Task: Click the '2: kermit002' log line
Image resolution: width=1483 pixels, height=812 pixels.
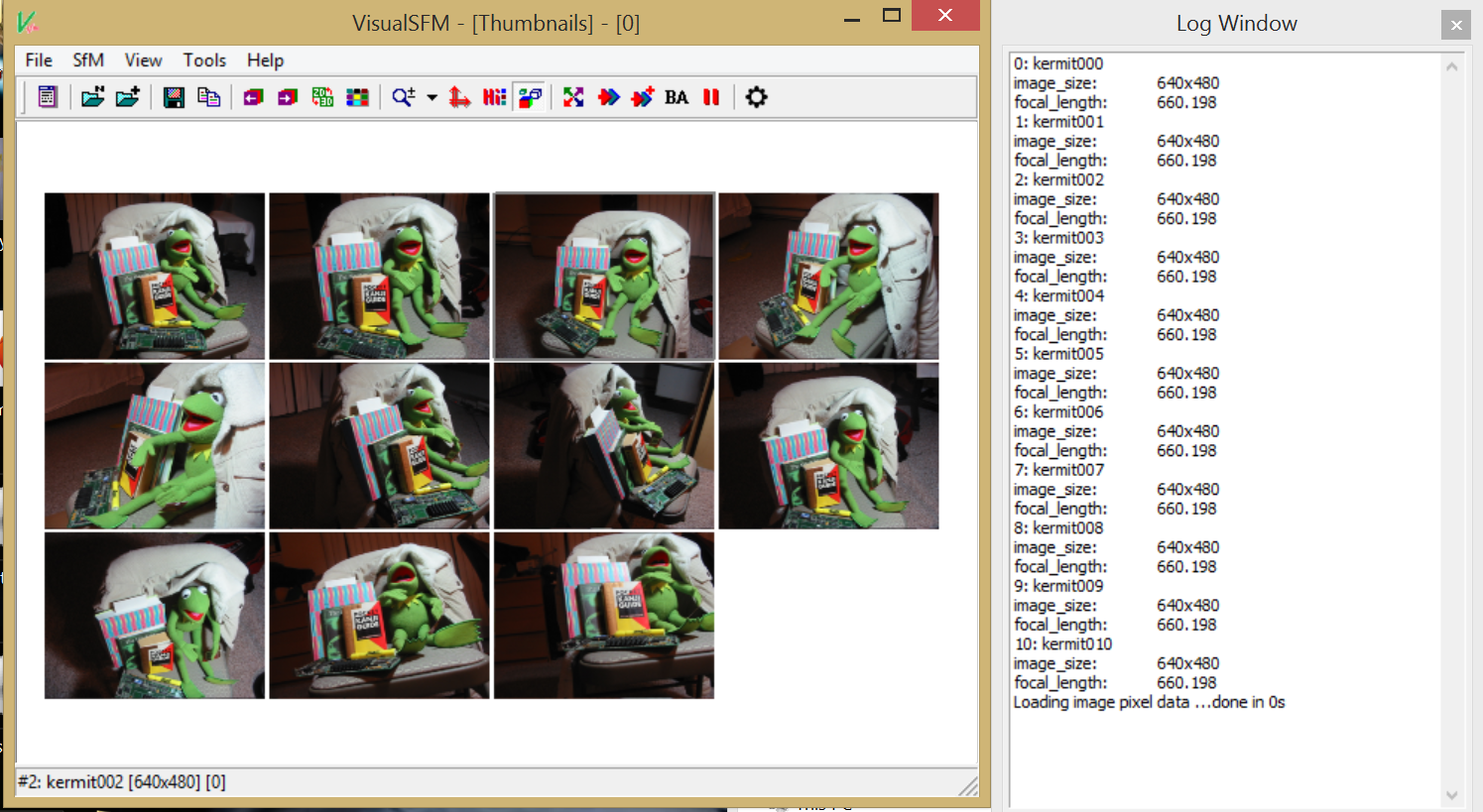Action: 1058,179
